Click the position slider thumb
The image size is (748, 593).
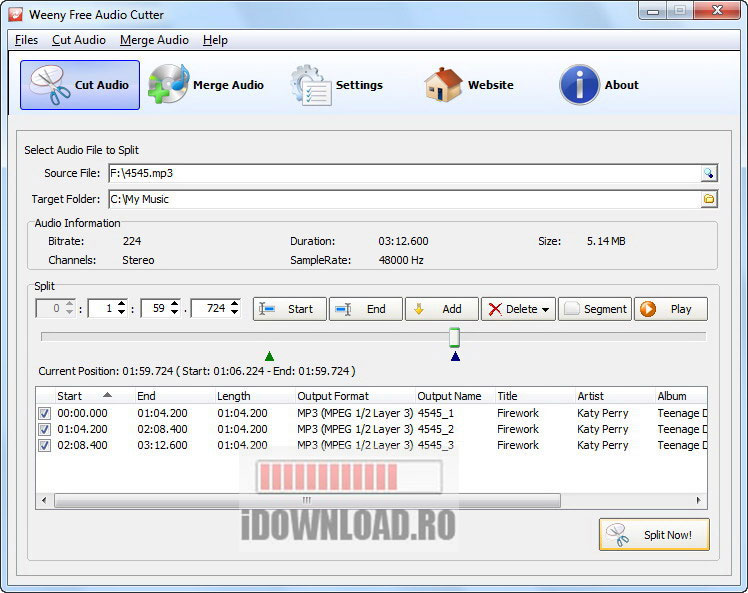tap(455, 337)
